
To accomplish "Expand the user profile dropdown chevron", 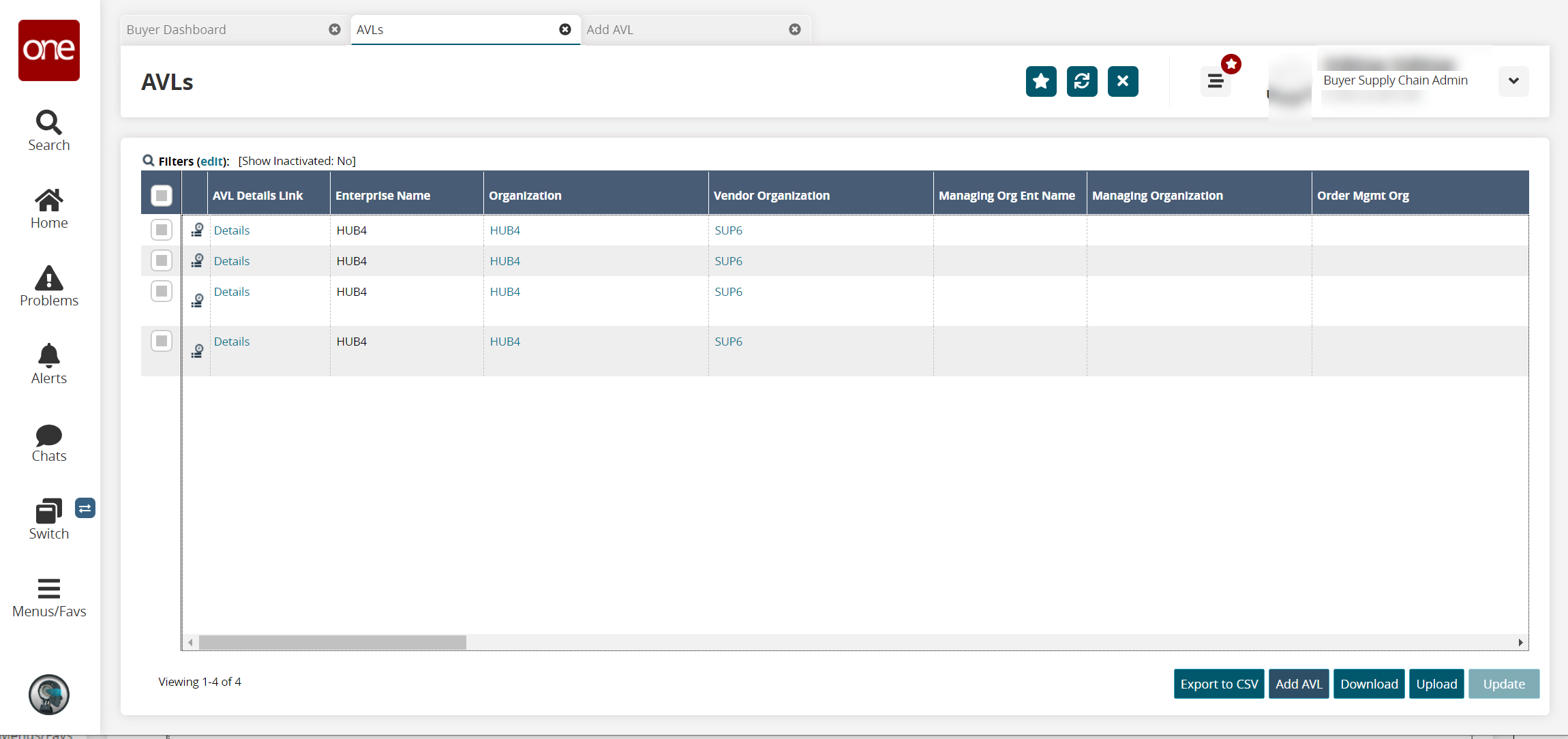I will pyautogui.click(x=1513, y=81).
